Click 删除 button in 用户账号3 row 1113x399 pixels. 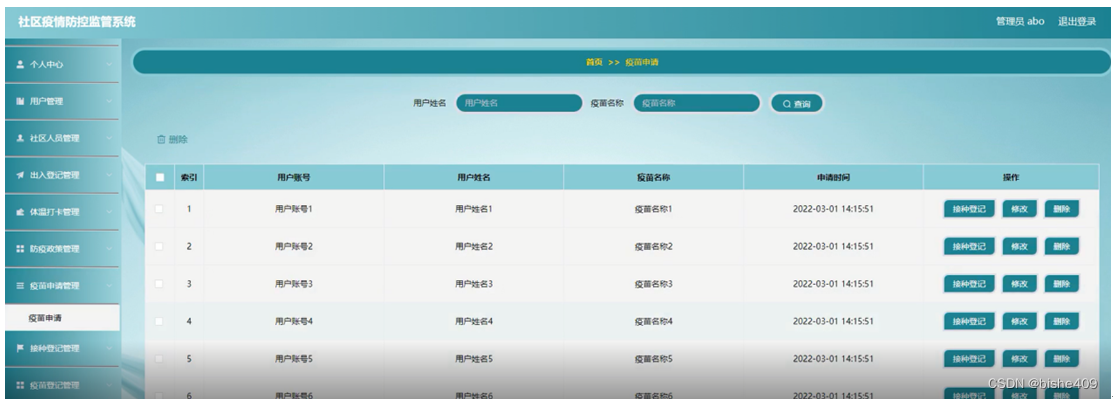pos(1062,284)
